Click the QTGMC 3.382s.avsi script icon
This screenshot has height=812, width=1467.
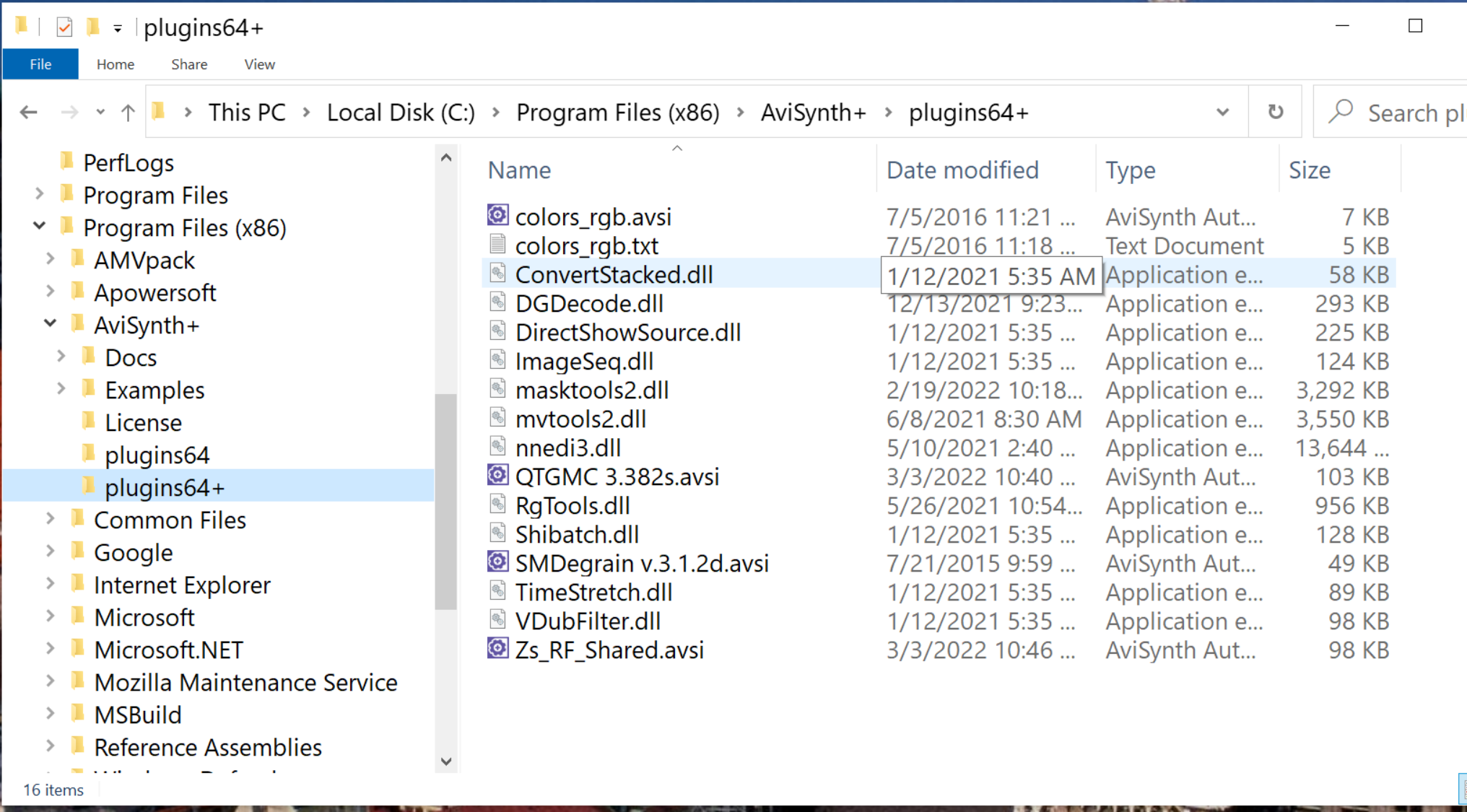[x=497, y=475]
